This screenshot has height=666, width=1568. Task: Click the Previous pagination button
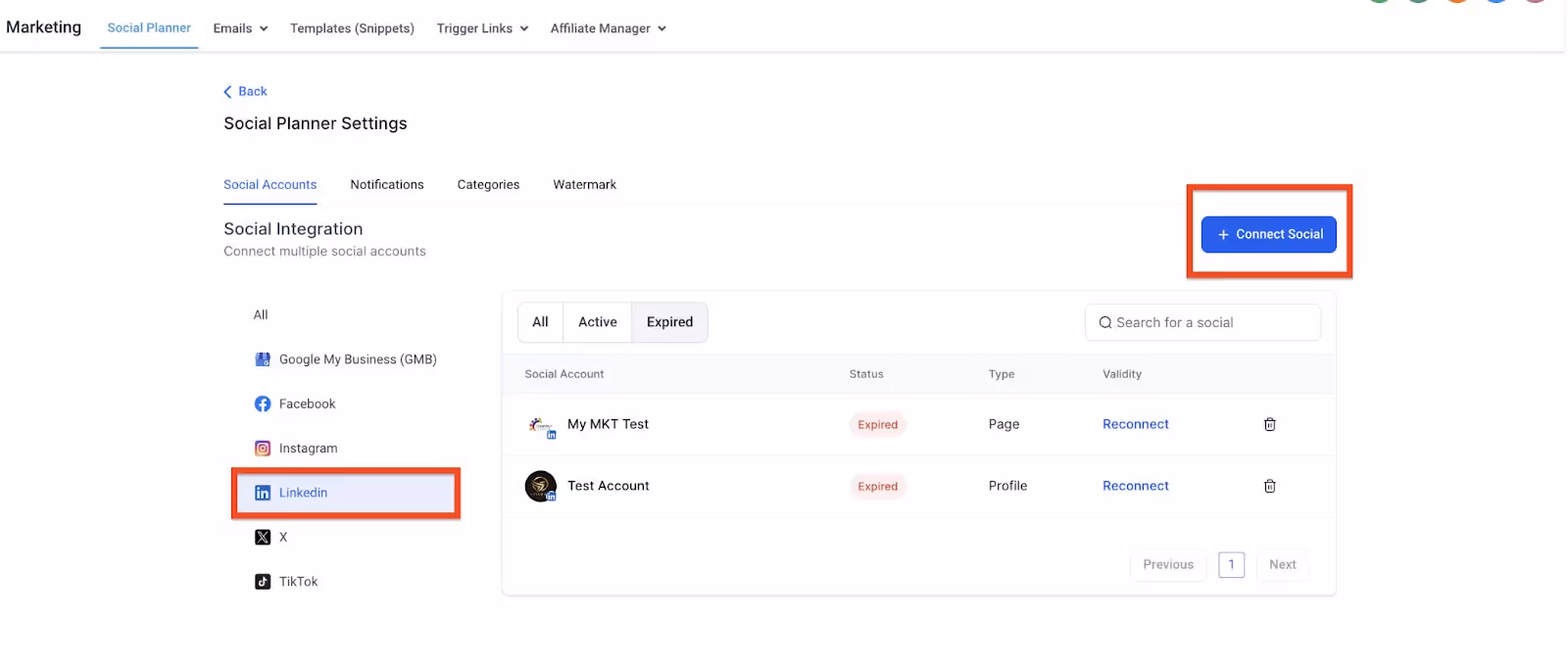point(1168,564)
